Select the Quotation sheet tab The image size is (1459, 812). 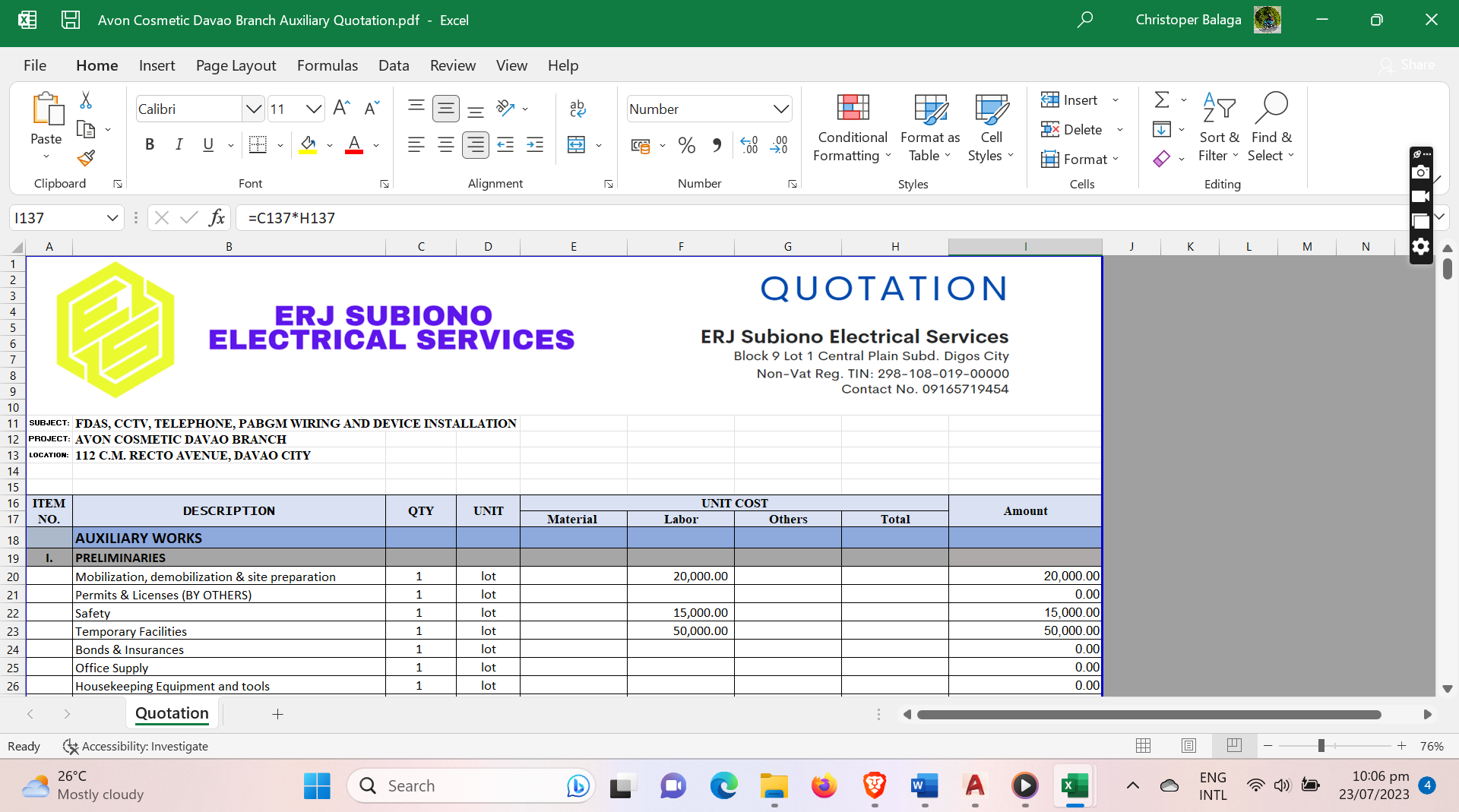[172, 713]
